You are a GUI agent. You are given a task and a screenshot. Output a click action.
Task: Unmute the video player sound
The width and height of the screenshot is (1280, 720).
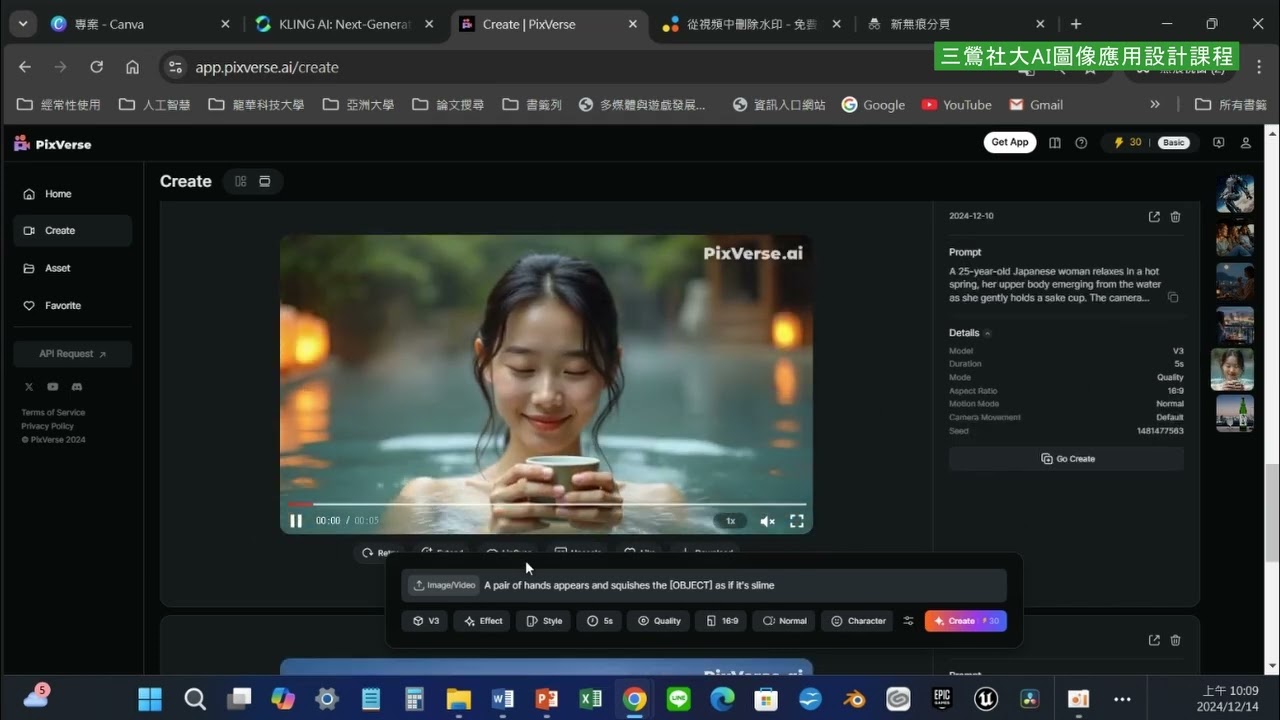[x=767, y=521]
